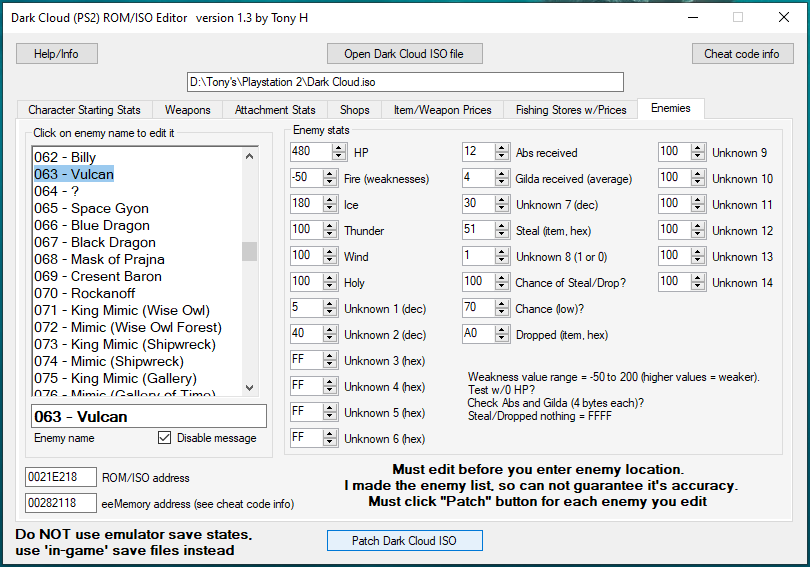Switch to the Weapons tab
The width and height of the screenshot is (810, 567).
pos(187,109)
